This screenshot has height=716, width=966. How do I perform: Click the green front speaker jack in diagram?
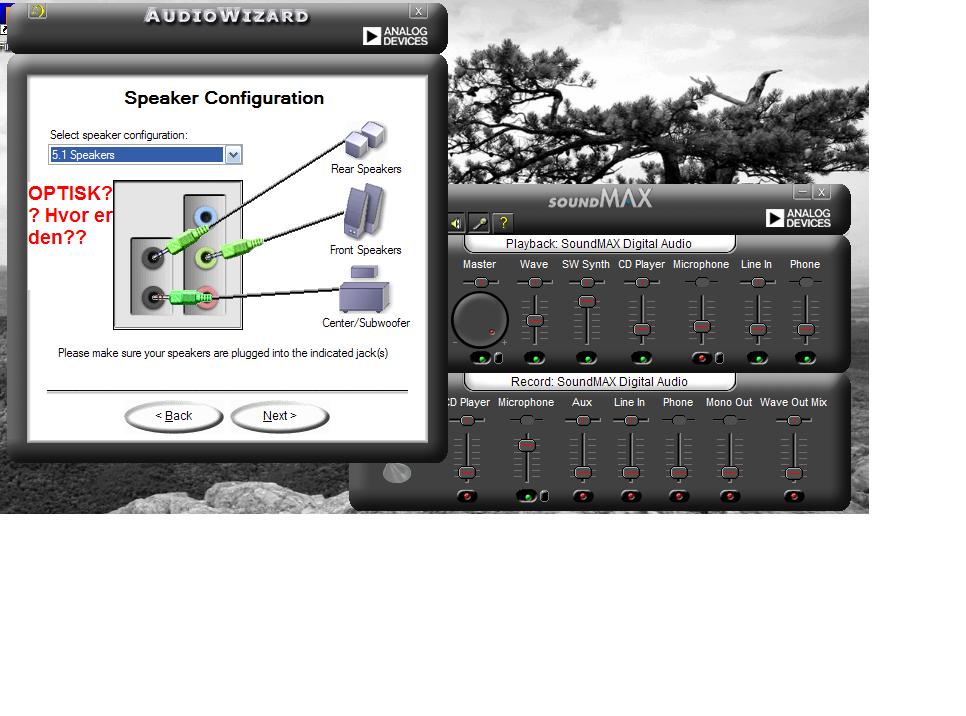[x=206, y=256]
